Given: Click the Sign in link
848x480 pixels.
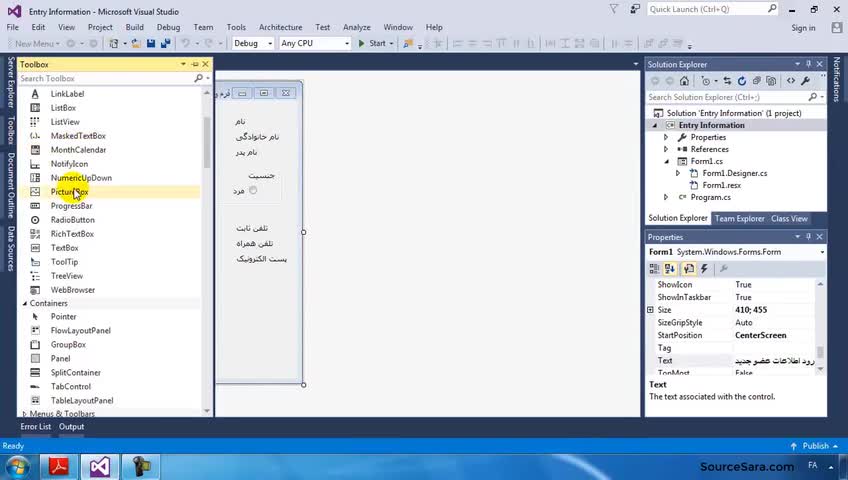Looking at the screenshot, I should tap(803, 28).
